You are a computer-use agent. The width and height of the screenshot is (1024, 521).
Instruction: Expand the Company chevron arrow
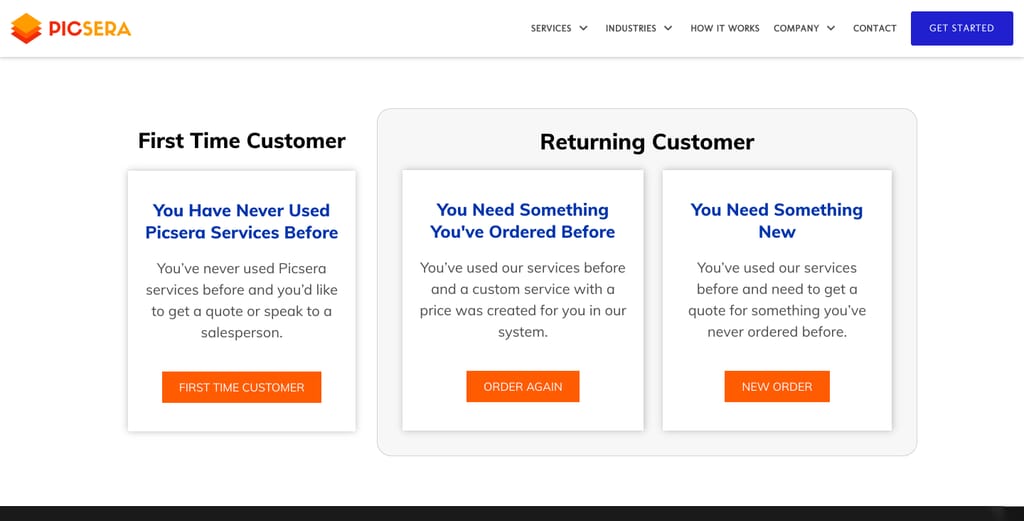point(831,28)
